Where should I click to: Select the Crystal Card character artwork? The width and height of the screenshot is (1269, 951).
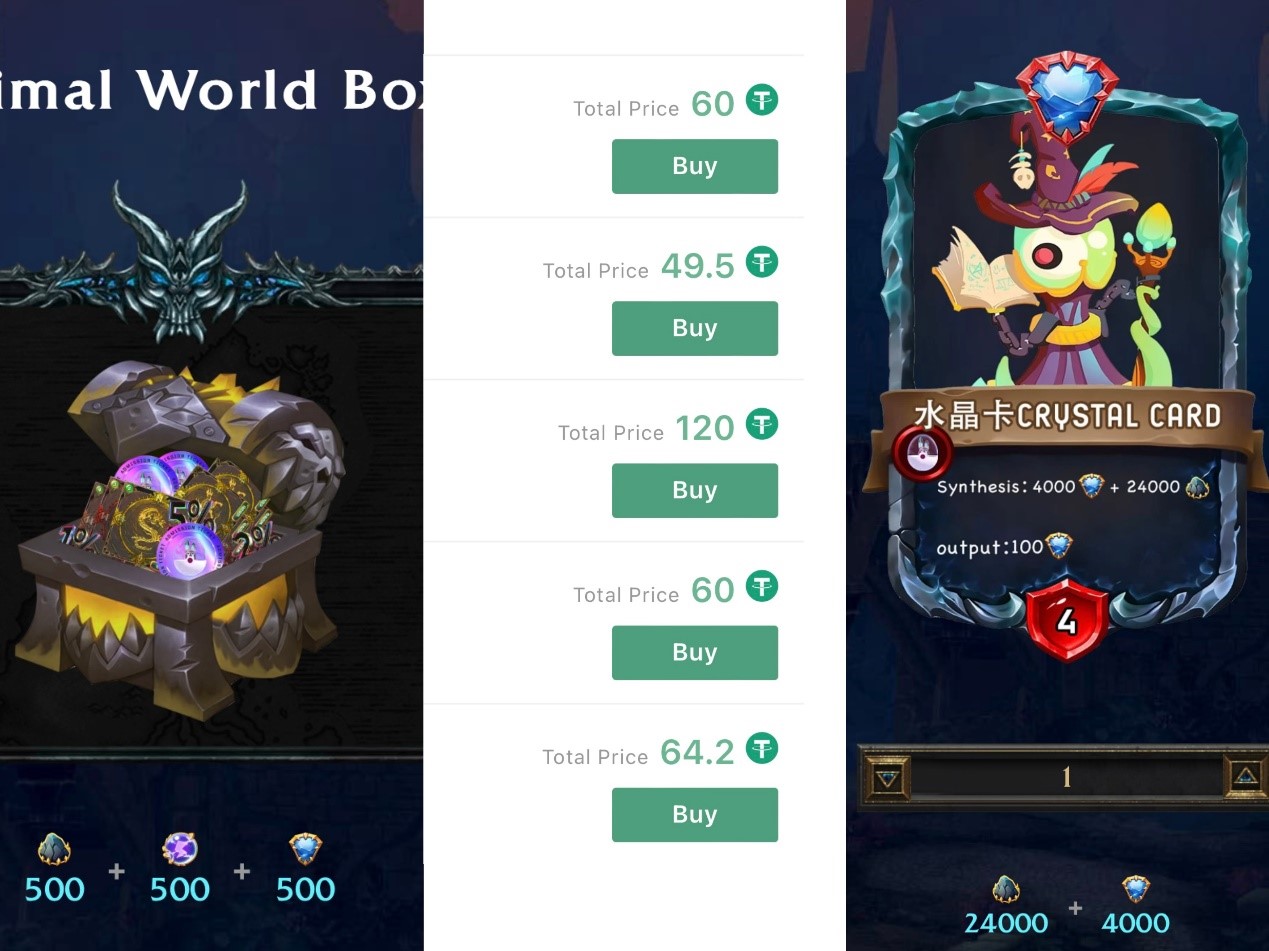pos(1066,260)
